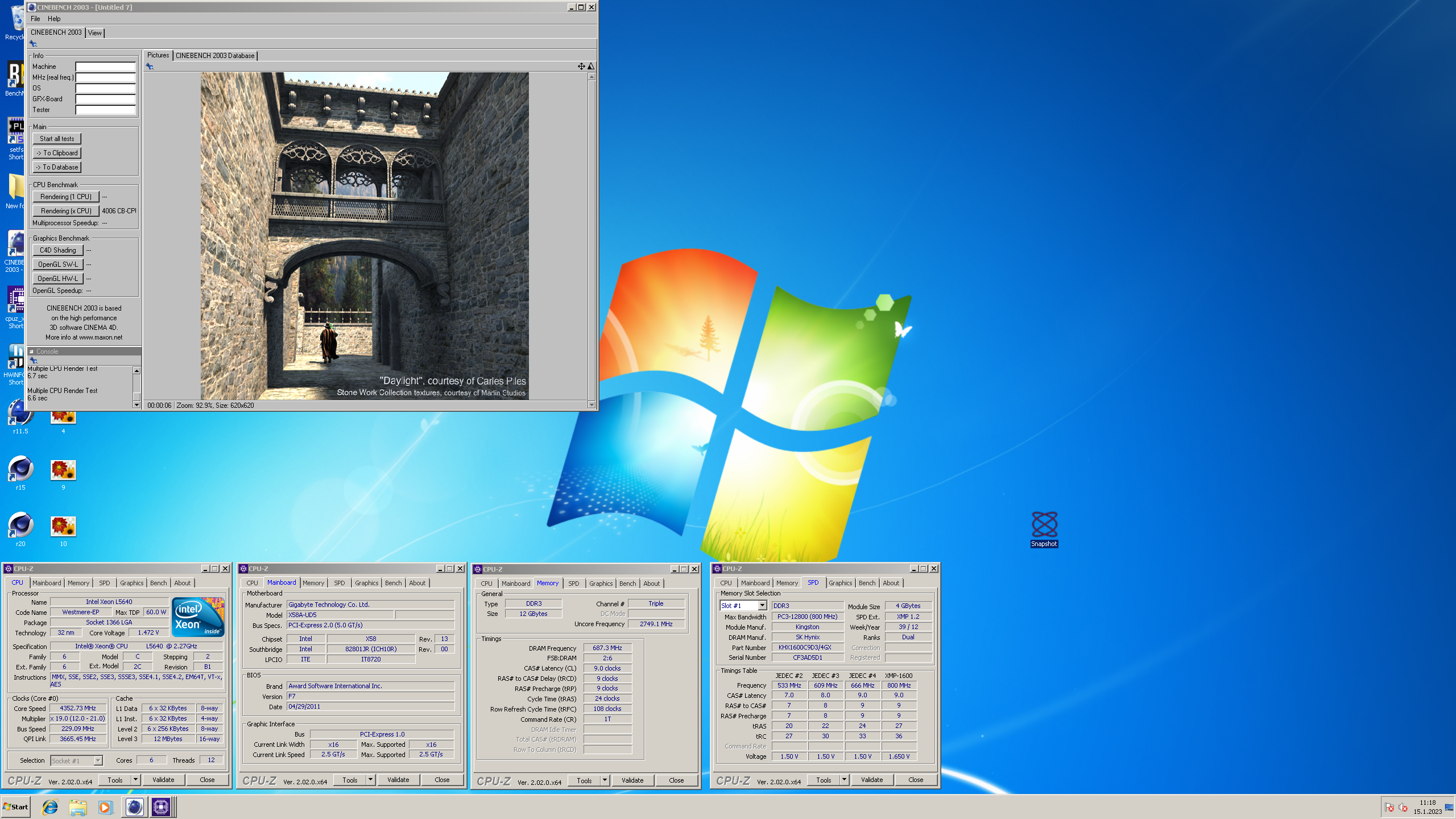
Task: Click console scrollbar down arrow
Action: click(136, 405)
